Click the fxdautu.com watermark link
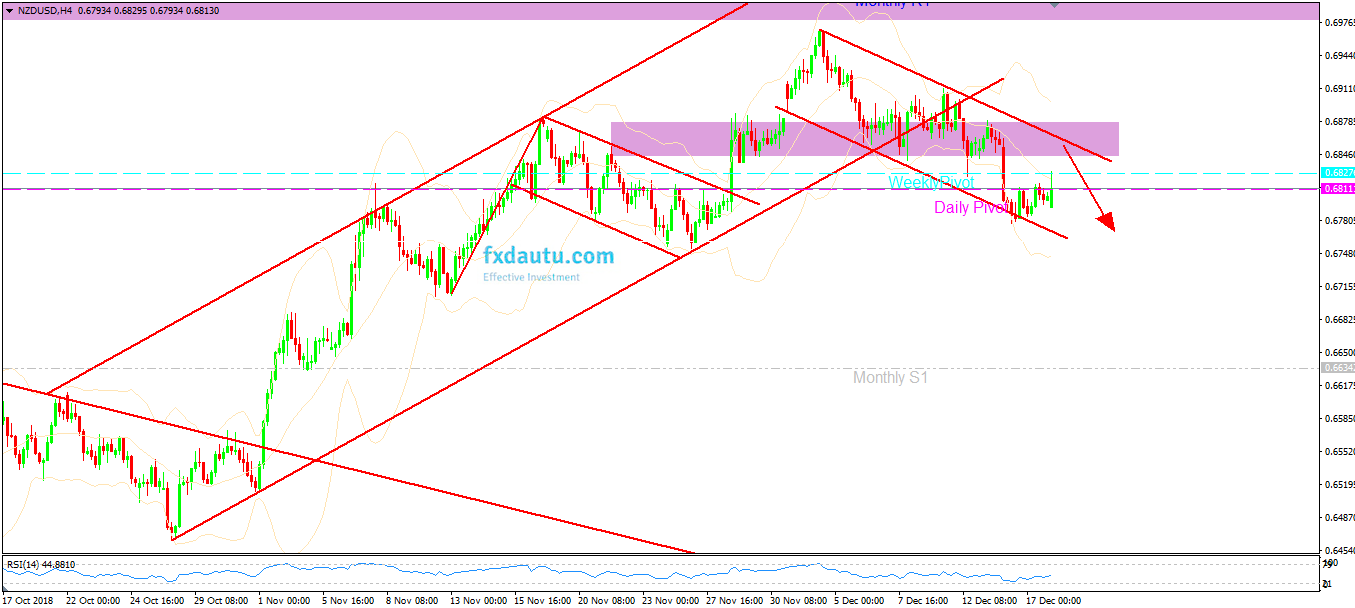 point(548,256)
